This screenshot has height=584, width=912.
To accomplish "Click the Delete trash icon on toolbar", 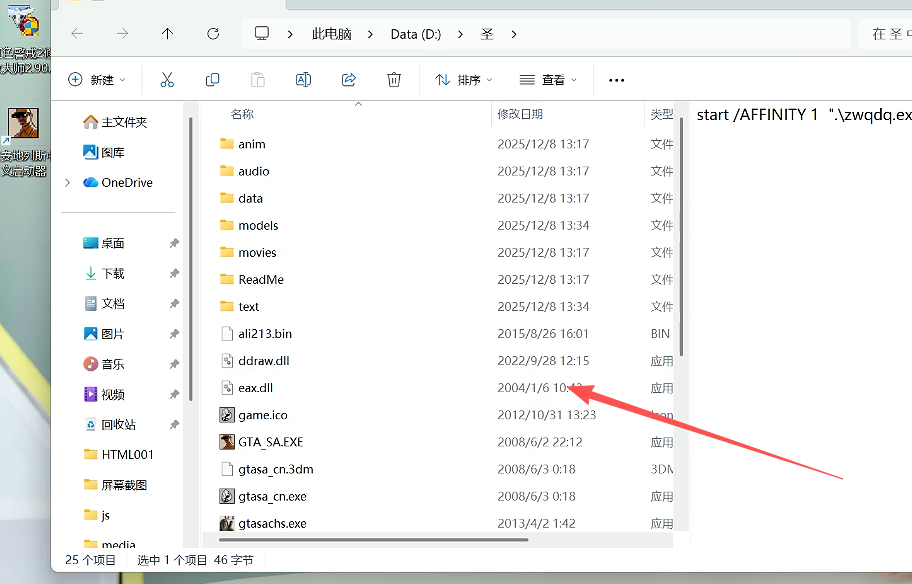I will [394, 80].
